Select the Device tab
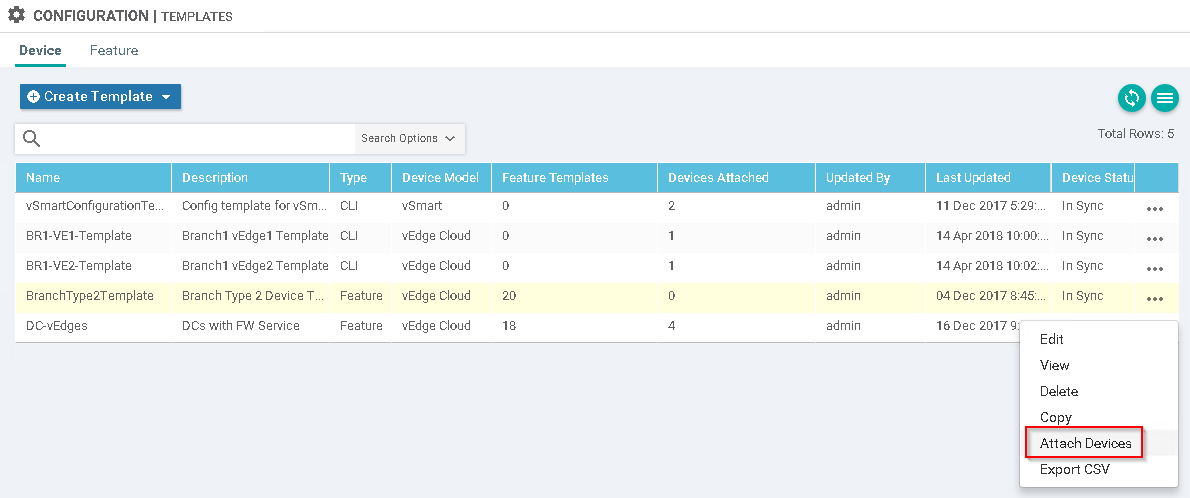This screenshot has height=498, width=1190. tap(40, 50)
